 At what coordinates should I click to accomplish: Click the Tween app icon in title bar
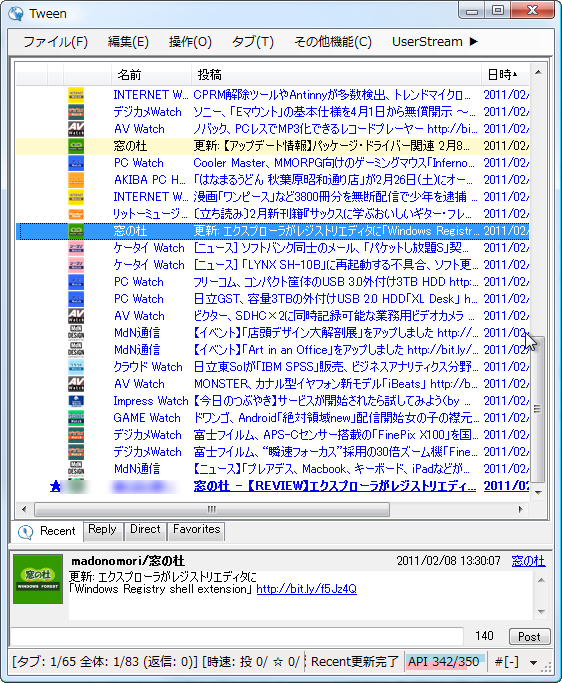point(16,14)
